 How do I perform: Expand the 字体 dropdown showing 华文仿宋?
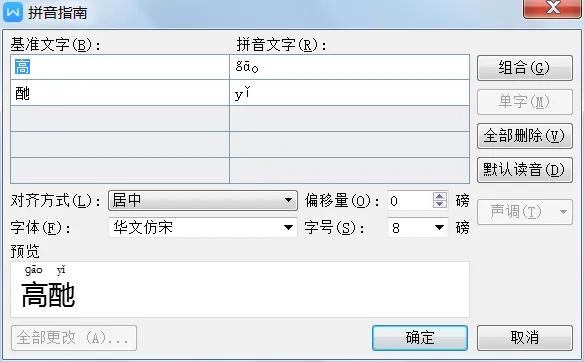point(203,227)
